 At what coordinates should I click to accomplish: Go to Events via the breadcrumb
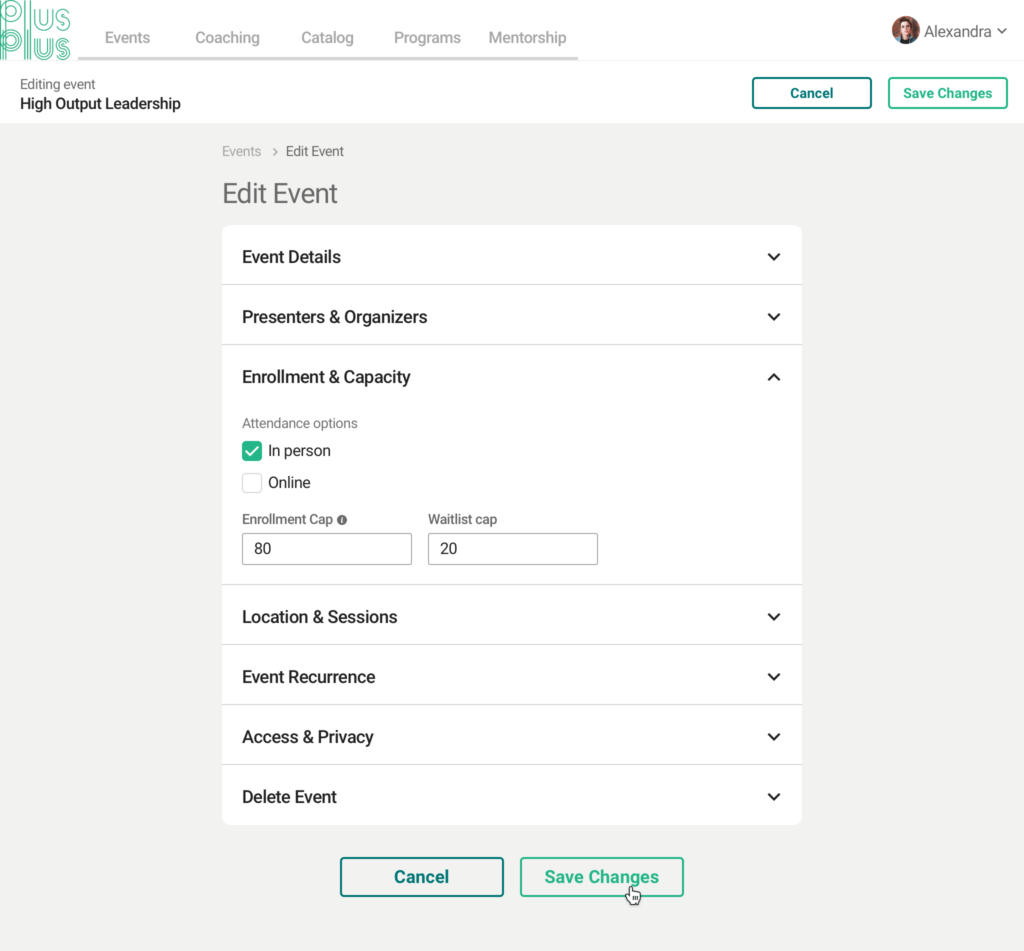(242, 152)
